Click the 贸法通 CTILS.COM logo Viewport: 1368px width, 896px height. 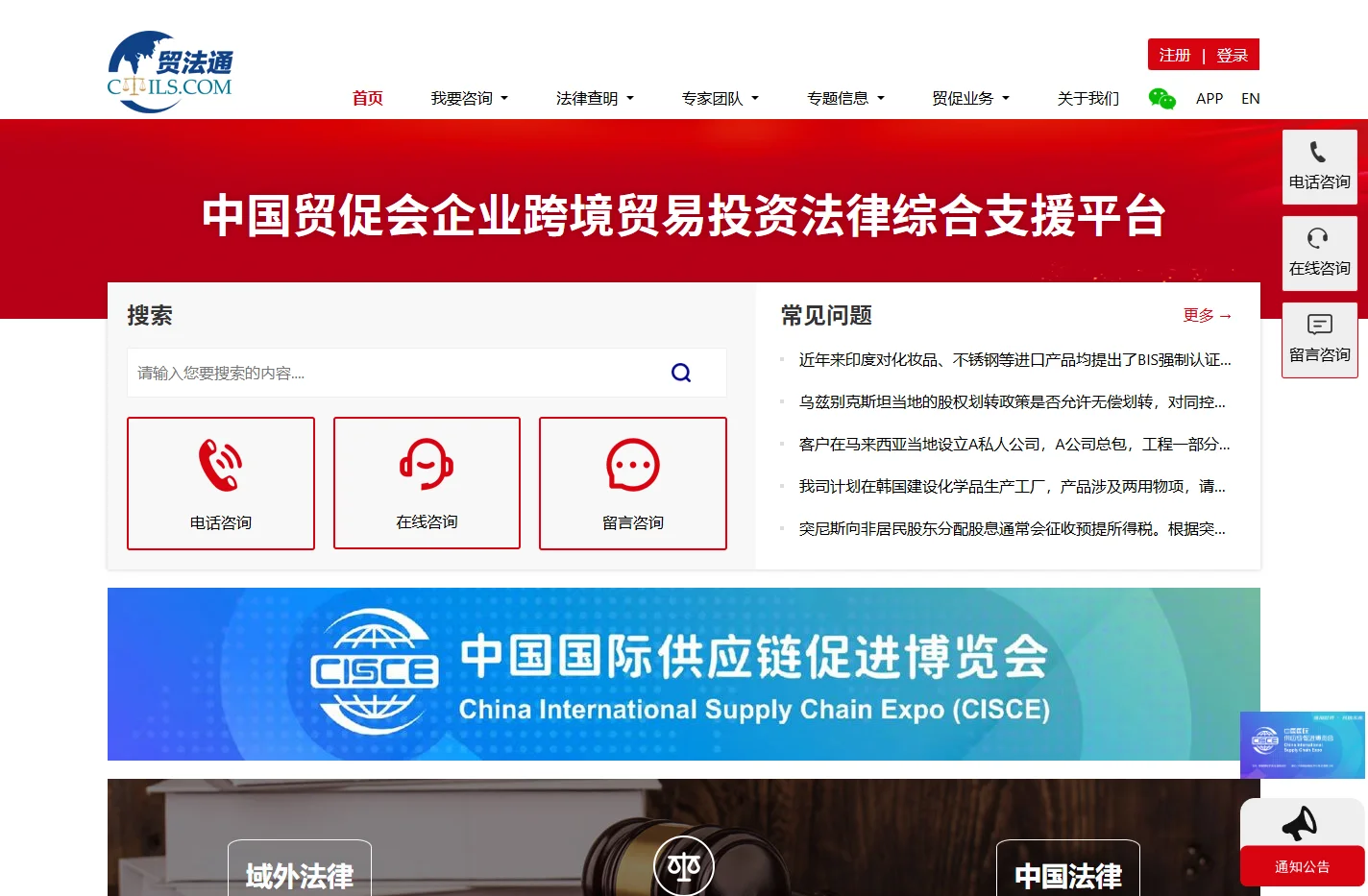click(x=170, y=72)
